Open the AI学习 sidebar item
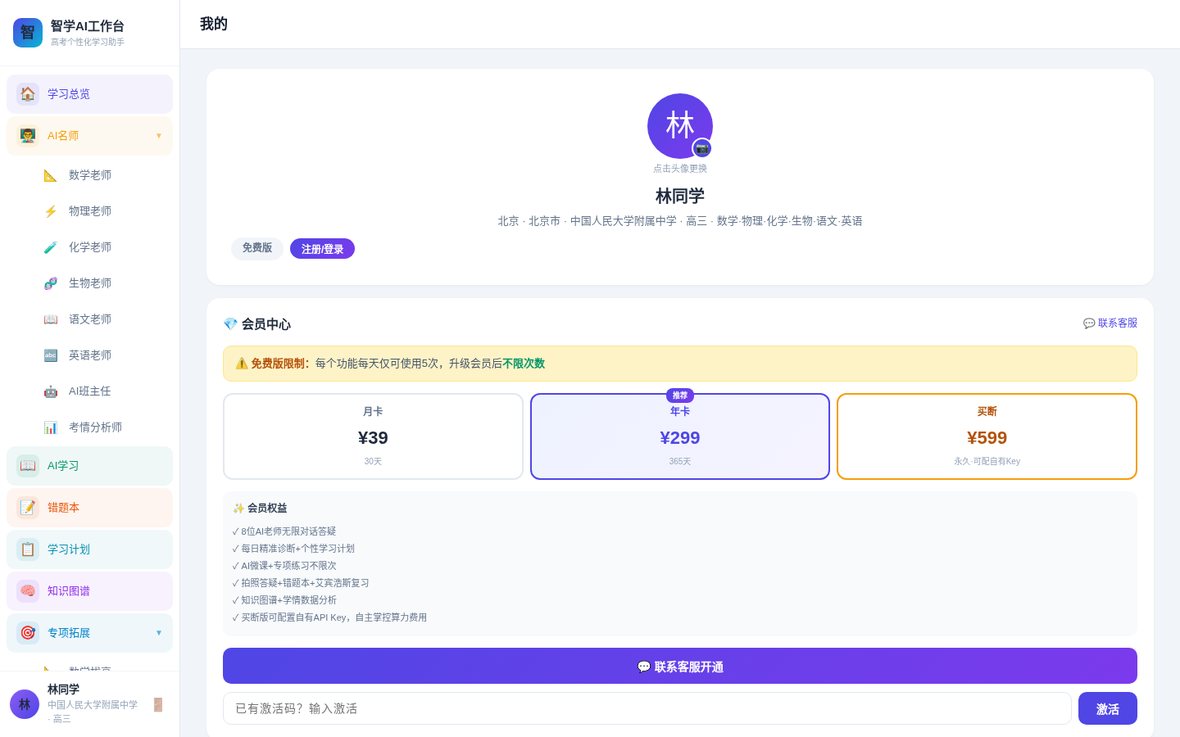 pos(90,466)
